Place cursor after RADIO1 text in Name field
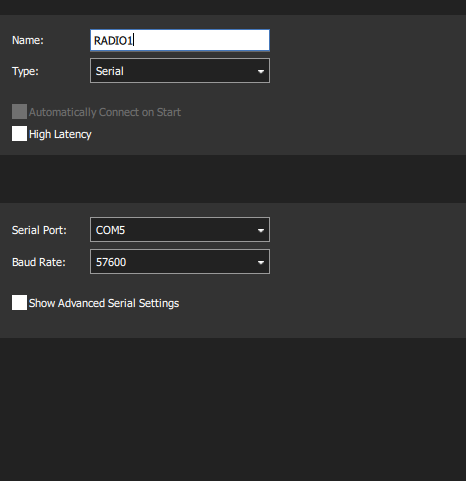Viewport: 466px width, 481px height. pos(133,41)
